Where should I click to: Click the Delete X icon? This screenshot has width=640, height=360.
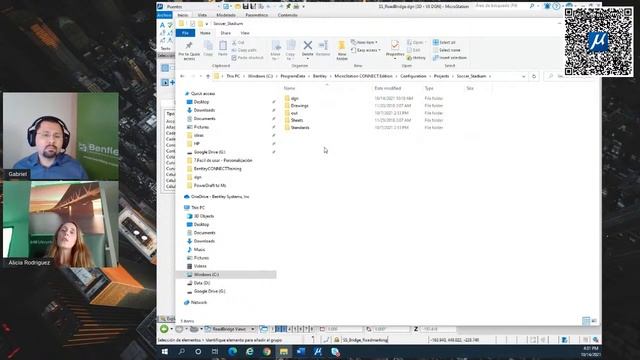coord(308,45)
